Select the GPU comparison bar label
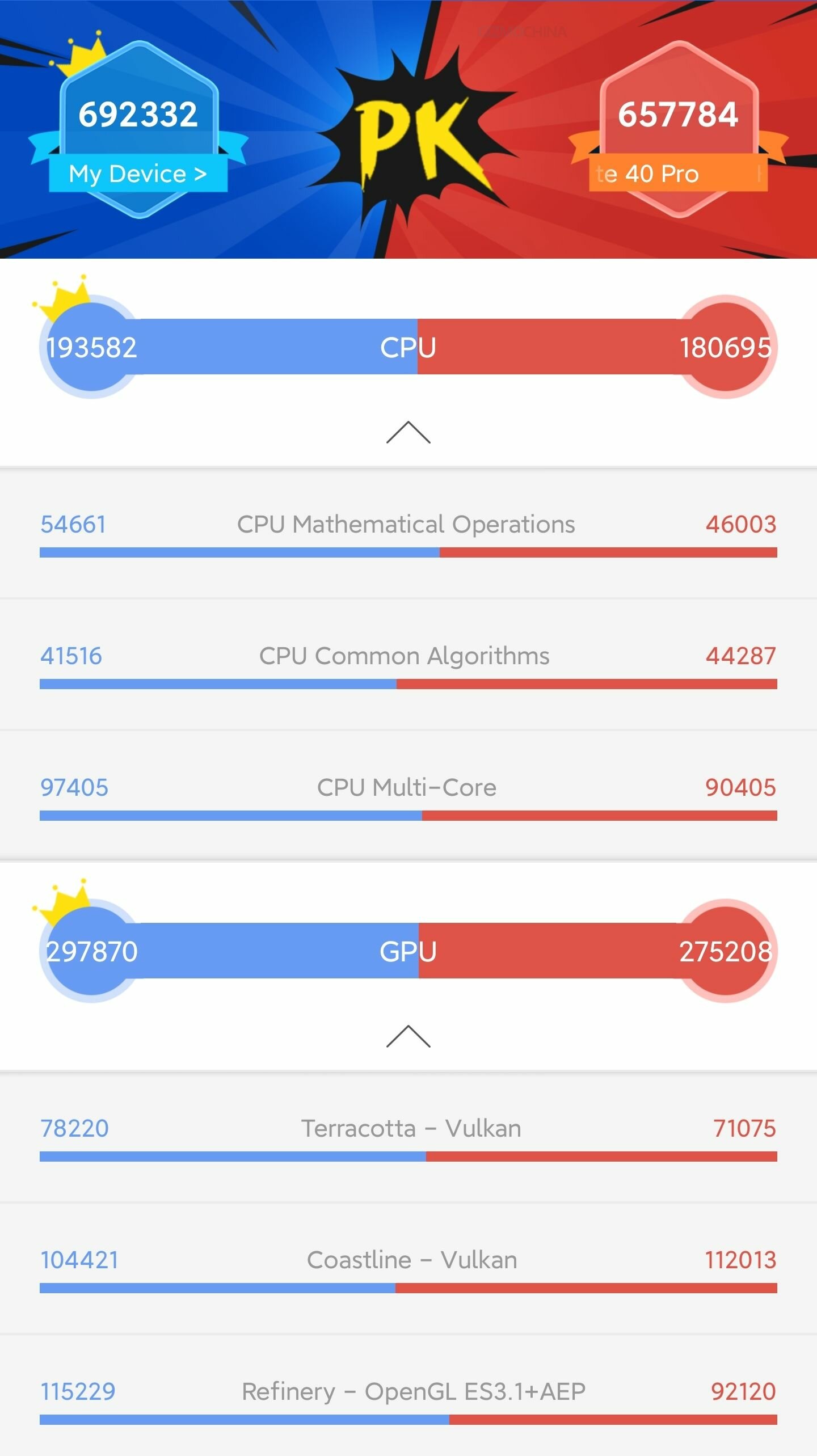 click(x=408, y=951)
